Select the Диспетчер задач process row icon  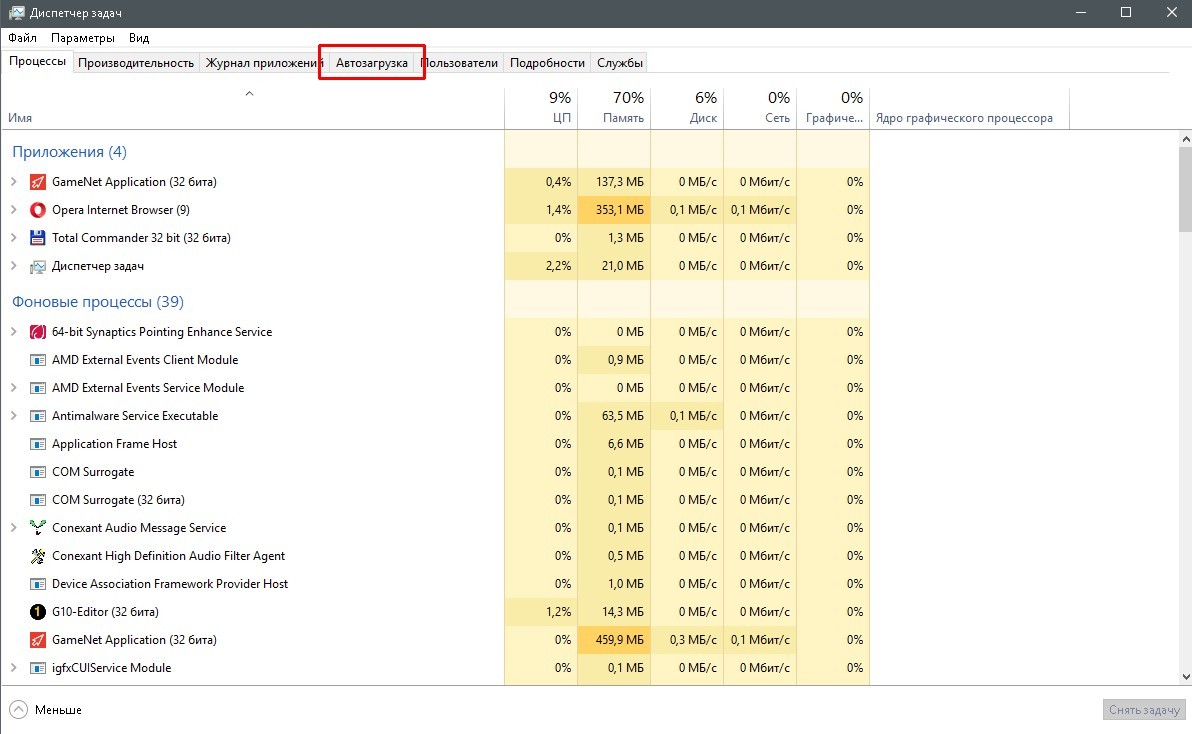pyautogui.click(x=37, y=266)
